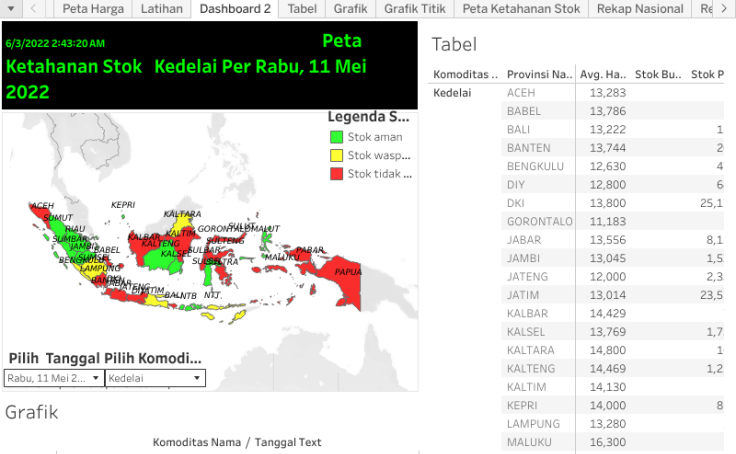Go to Peta Ketahanan Stok tab
This screenshot has height=454, width=736.
coord(521,9)
